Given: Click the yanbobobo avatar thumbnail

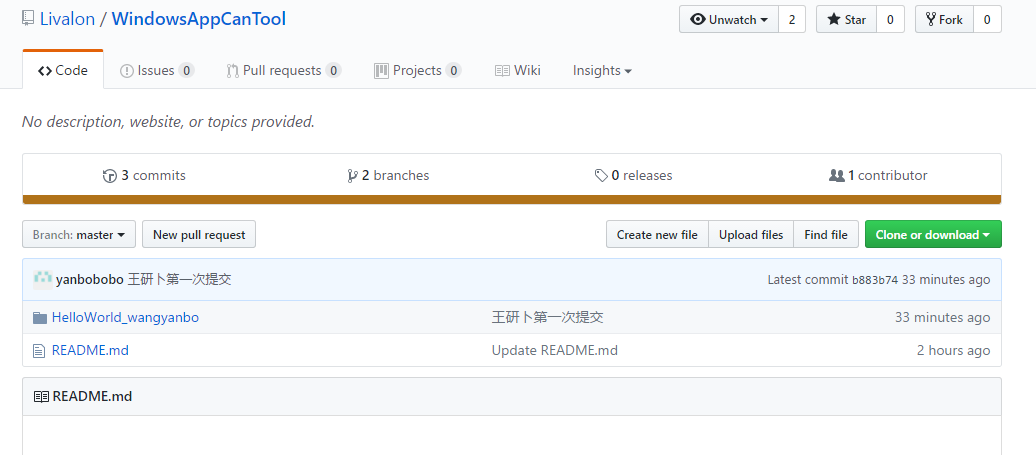Looking at the screenshot, I should pyautogui.click(x=42, y=279).
